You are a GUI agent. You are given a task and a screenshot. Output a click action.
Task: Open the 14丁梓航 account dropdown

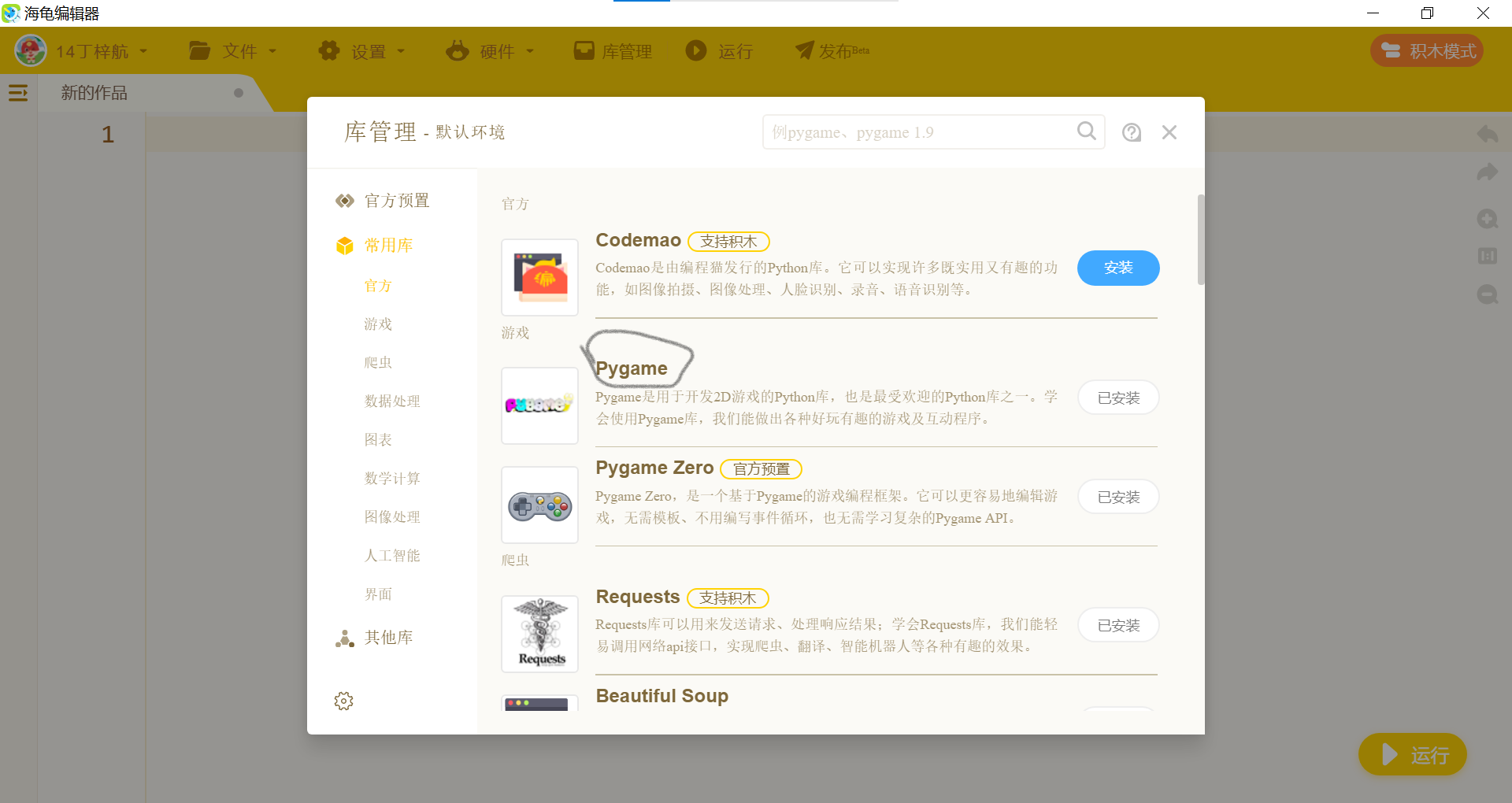102,51
